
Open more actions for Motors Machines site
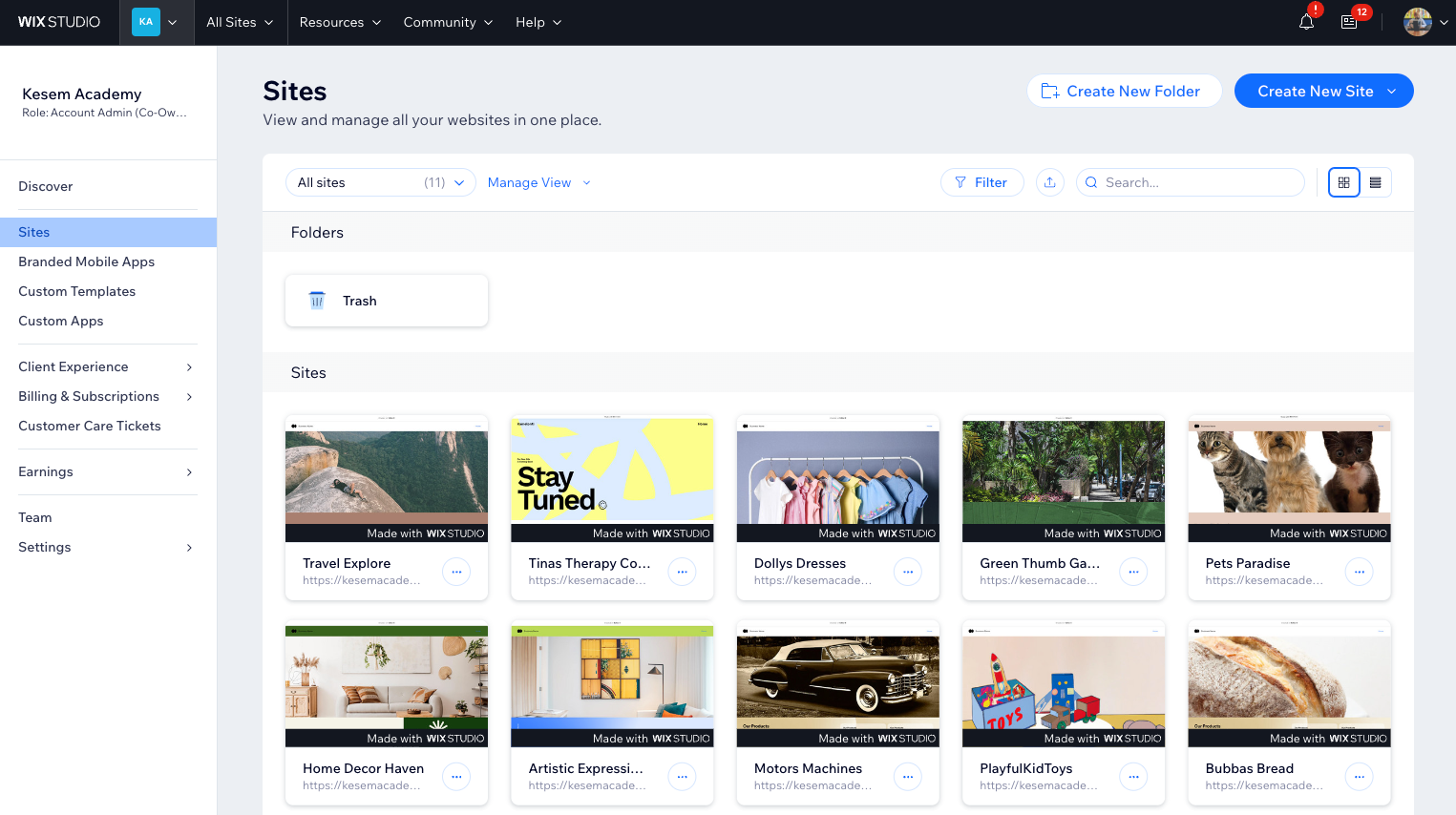click(x=907, y=777)
